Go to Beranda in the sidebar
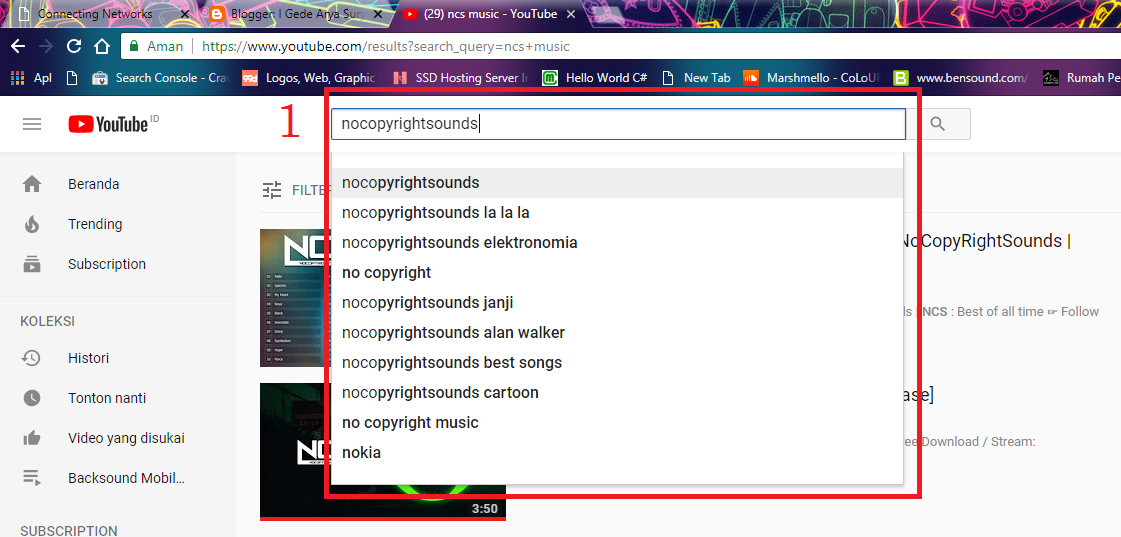 [x=94, y=184]
